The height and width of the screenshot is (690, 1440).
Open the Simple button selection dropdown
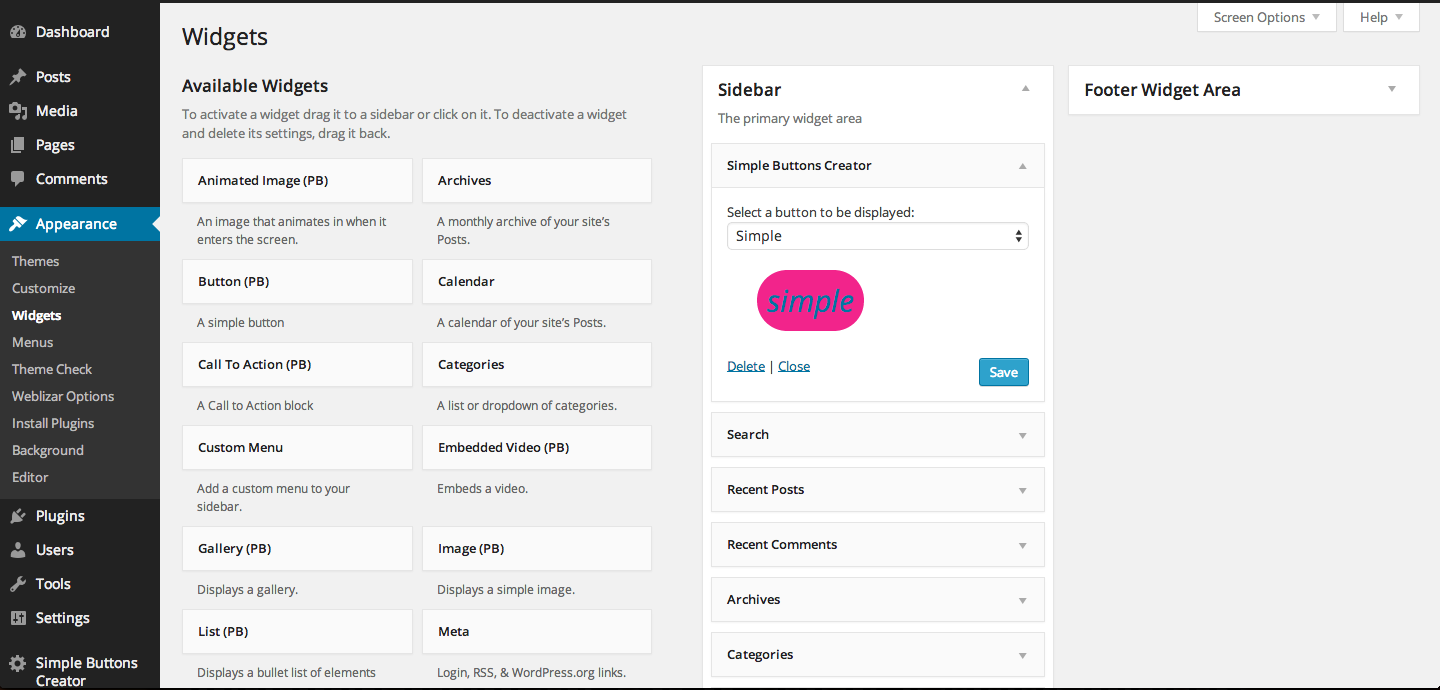coord(878,236)
